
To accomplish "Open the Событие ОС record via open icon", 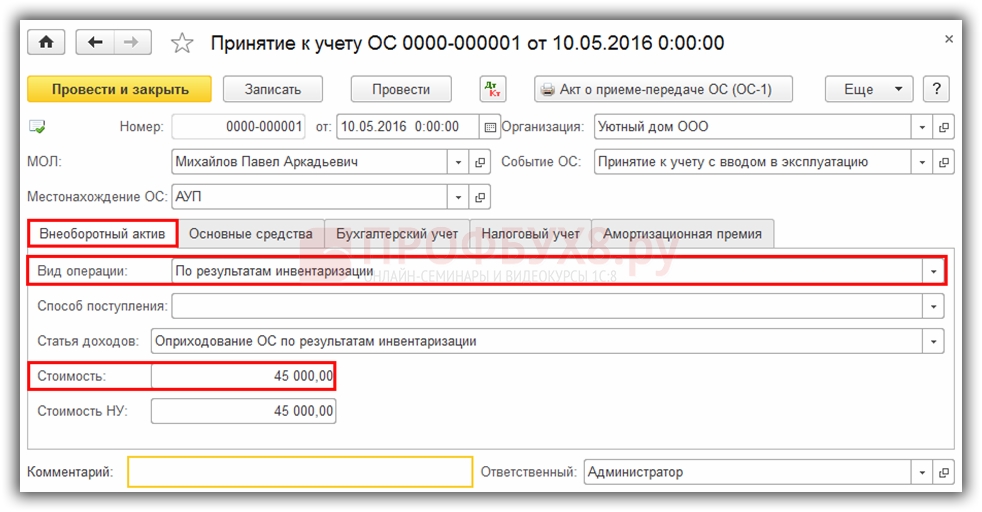I will (x=943, y=162).
